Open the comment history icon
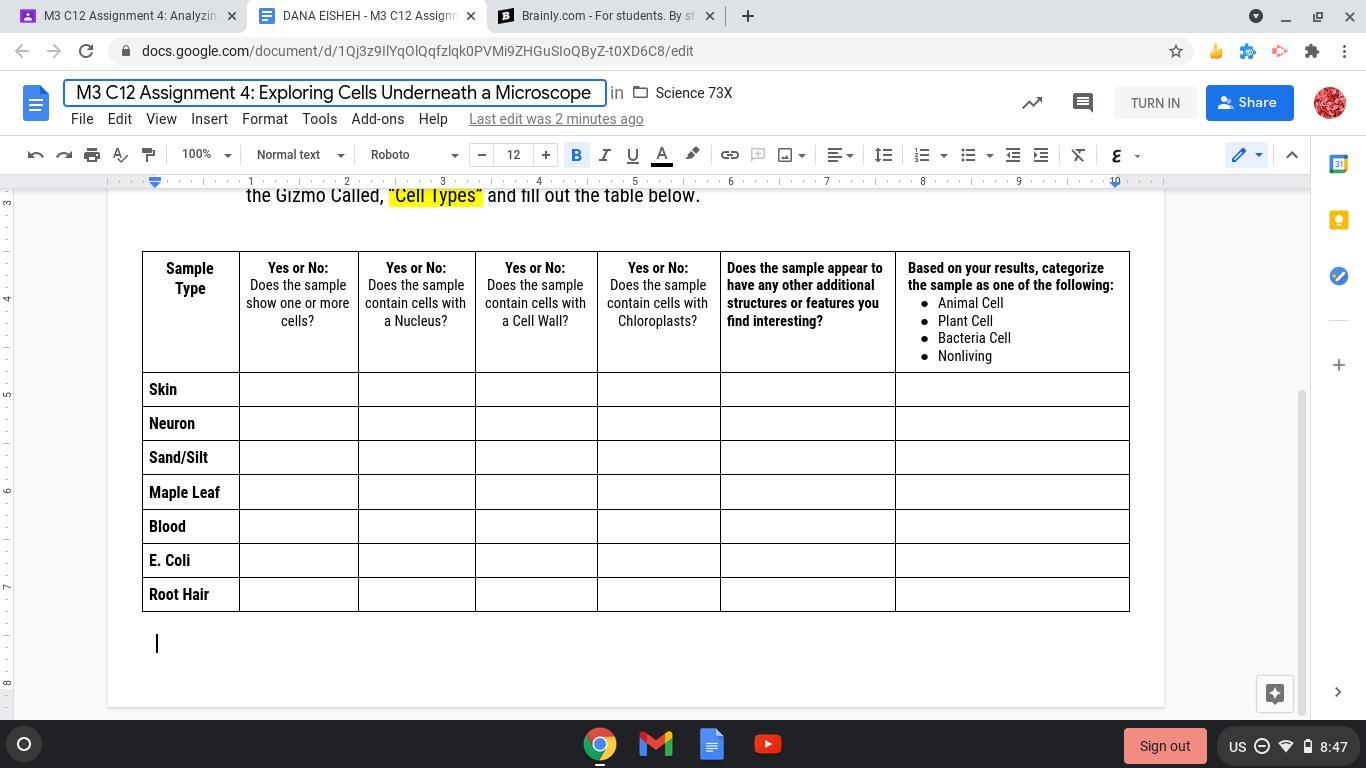Image resolution: width=1366 pixels, height=768 pixels. (x=1082, y=103)
